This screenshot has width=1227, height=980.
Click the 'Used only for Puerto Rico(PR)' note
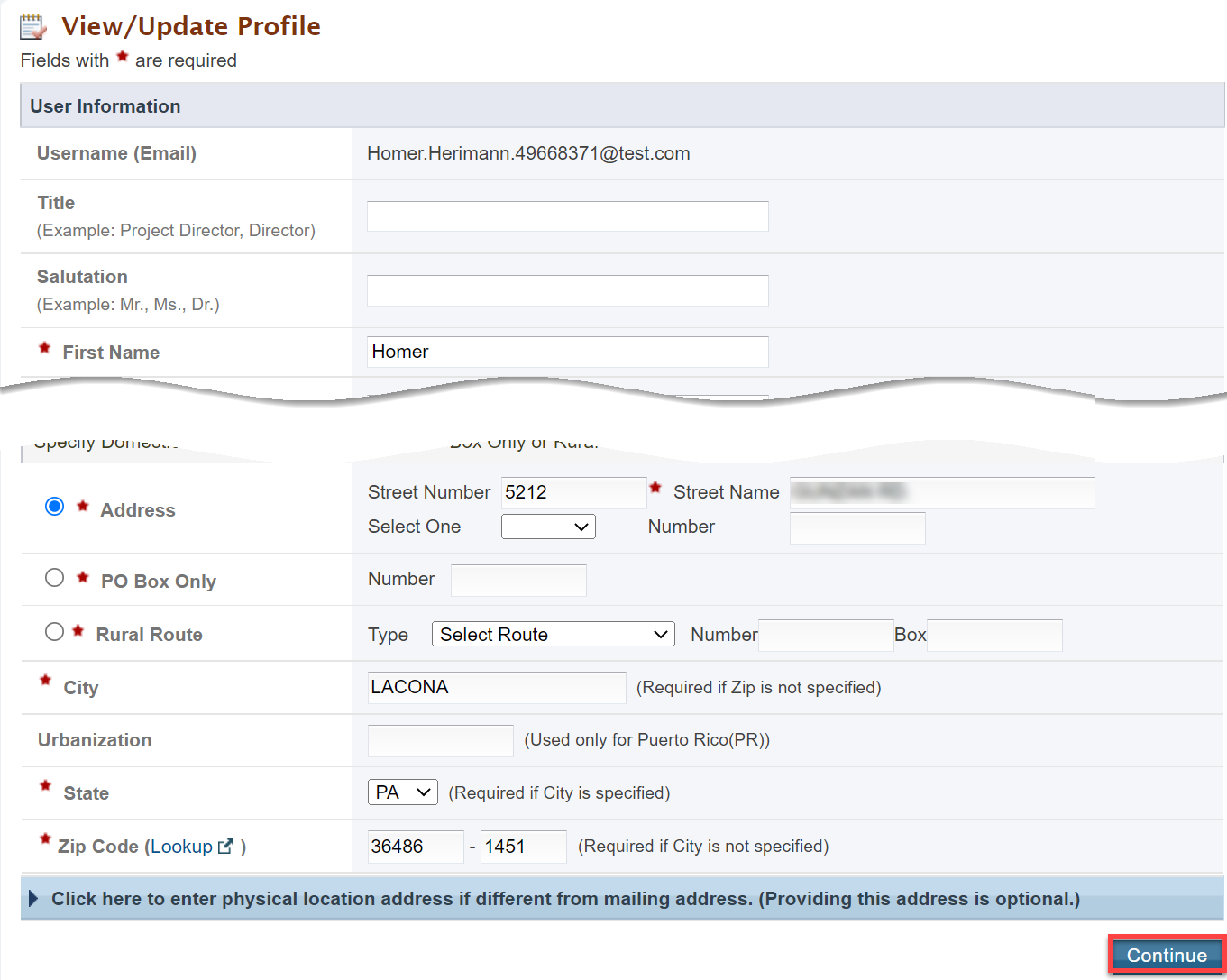[x=647, y=740]
